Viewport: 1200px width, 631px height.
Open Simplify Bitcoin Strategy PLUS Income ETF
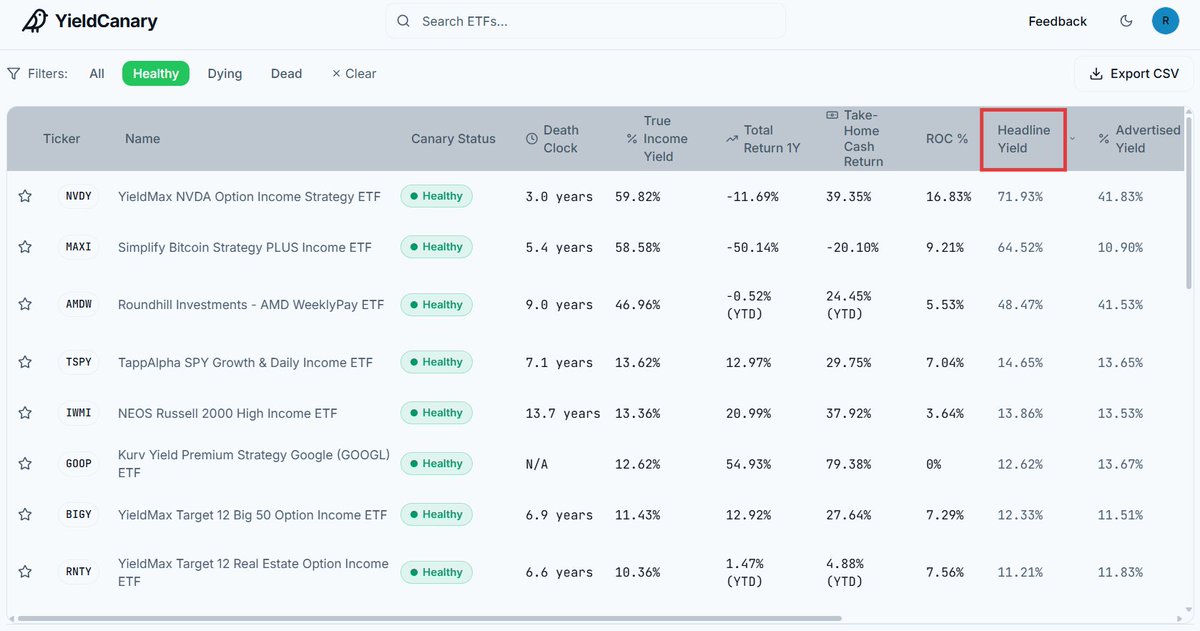[246, 247]
